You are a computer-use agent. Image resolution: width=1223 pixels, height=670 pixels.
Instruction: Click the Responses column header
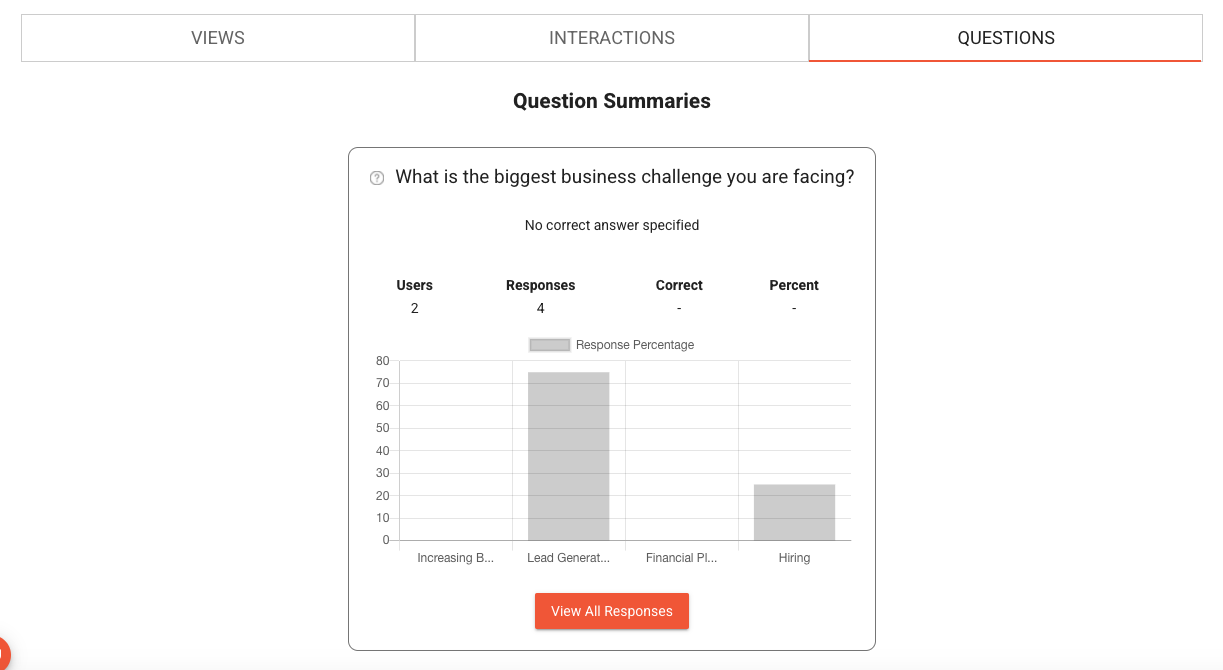[x=541, y=285]
